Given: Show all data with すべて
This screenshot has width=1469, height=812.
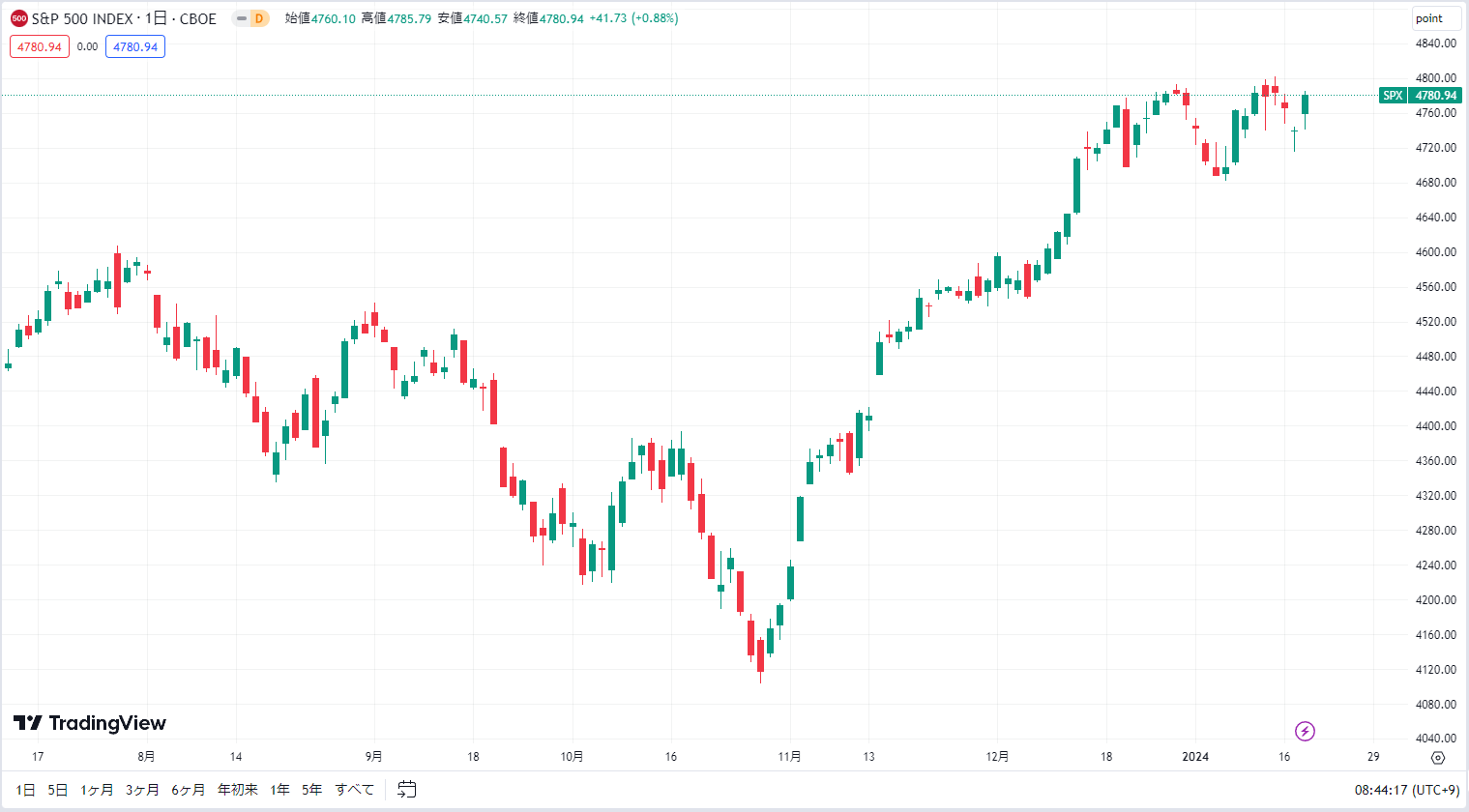Looking at the screenshot, I should [x=355, y=790].
